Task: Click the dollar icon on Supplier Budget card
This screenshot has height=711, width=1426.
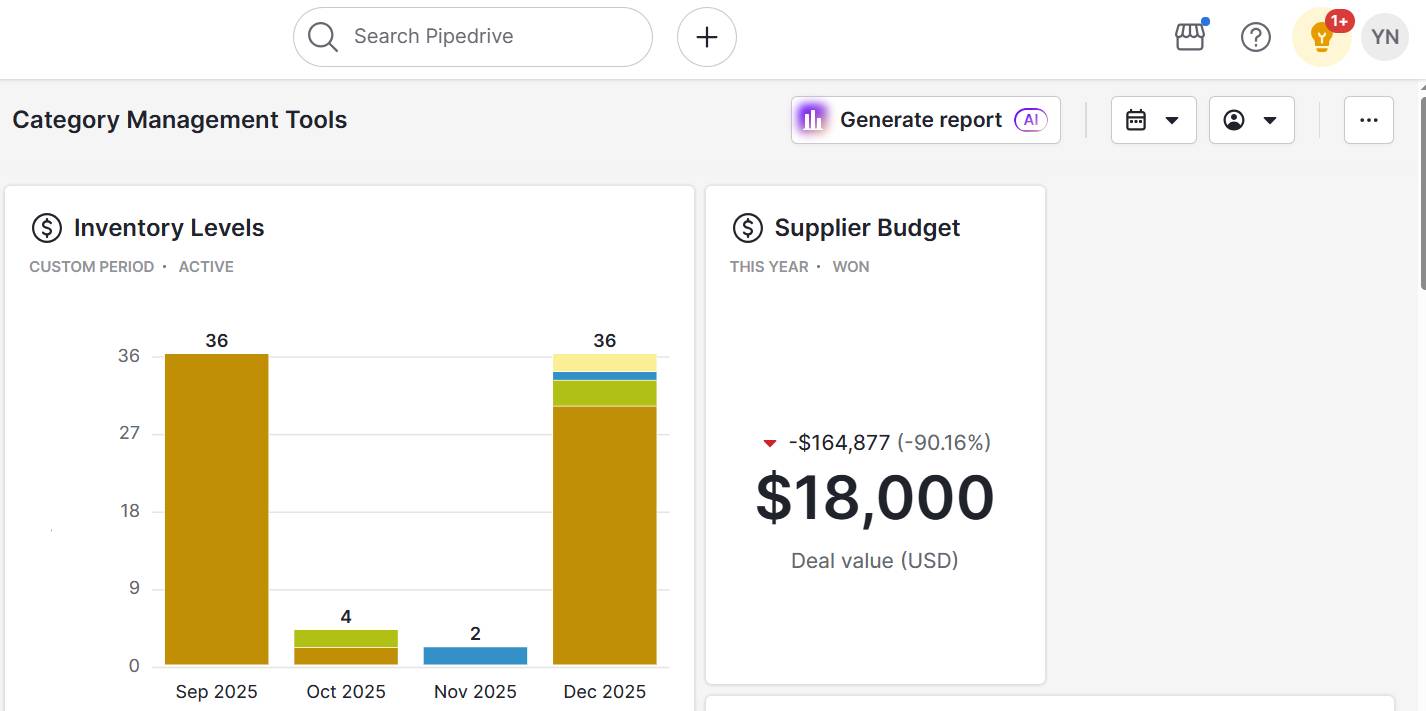Action: pos(747,227)
